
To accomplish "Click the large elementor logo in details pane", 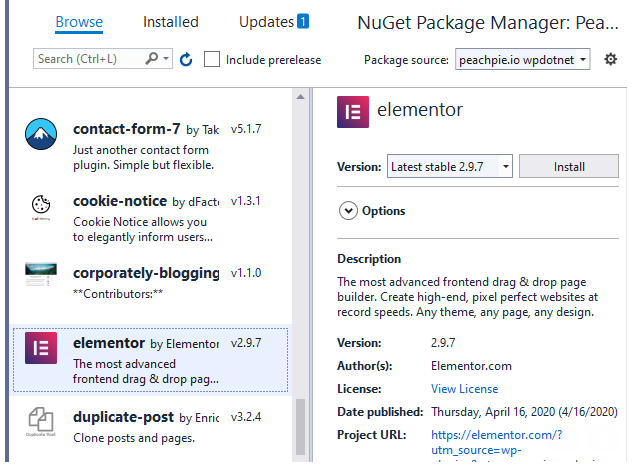I will 353,112.
